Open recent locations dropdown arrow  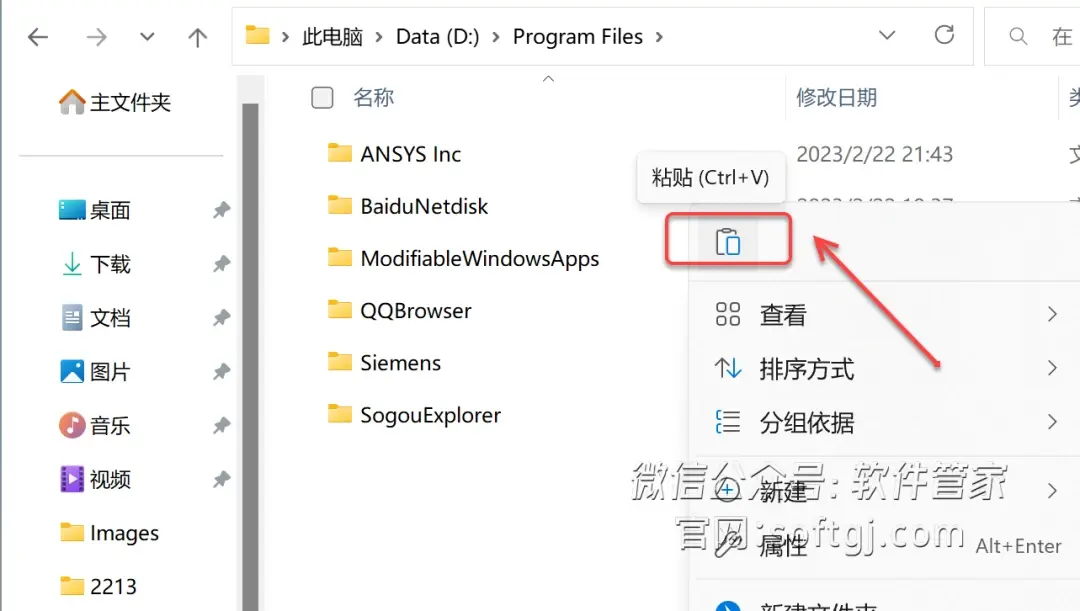click(147, 37)
